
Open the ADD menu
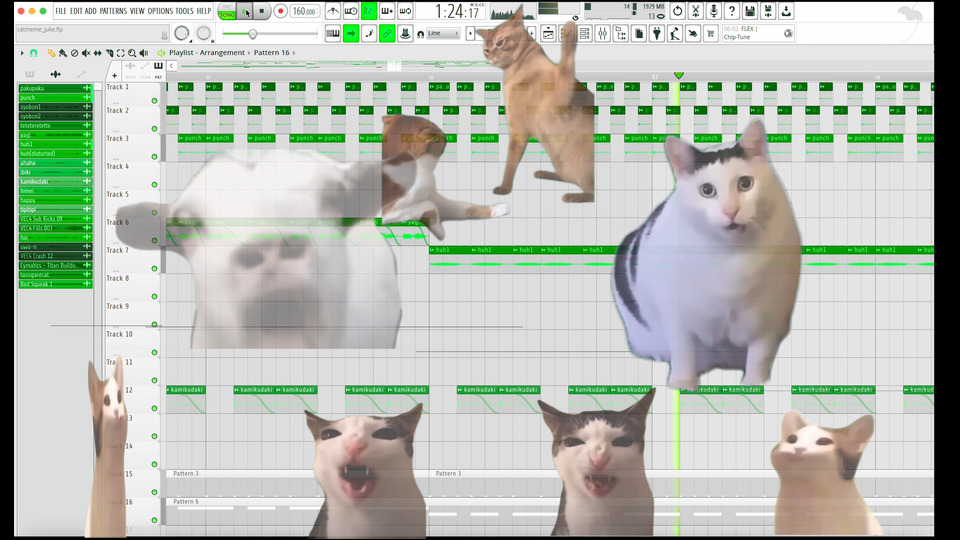(91, 11)
